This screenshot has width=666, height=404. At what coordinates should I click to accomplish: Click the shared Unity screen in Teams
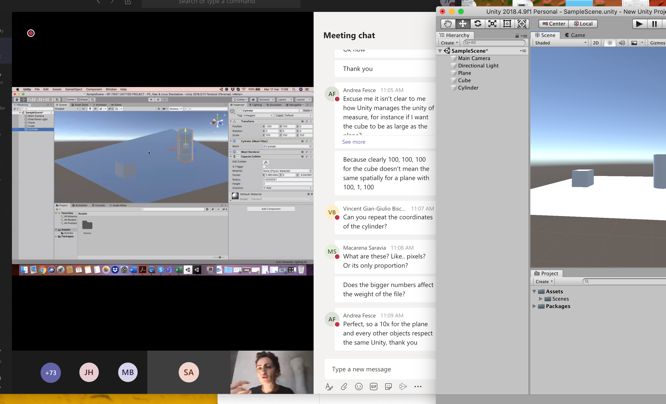pos(163,181)
